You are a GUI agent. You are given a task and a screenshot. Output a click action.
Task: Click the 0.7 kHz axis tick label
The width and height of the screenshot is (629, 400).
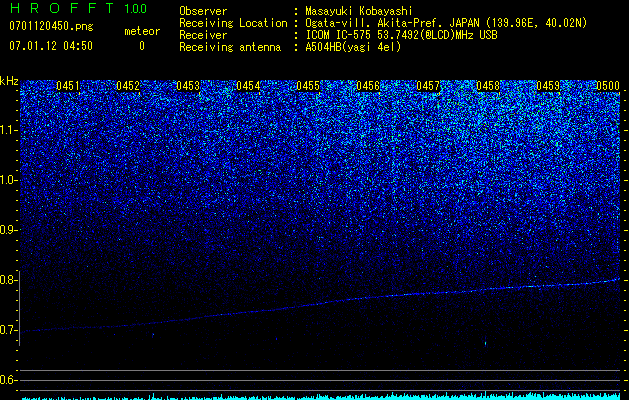click(x=8, y=330)
